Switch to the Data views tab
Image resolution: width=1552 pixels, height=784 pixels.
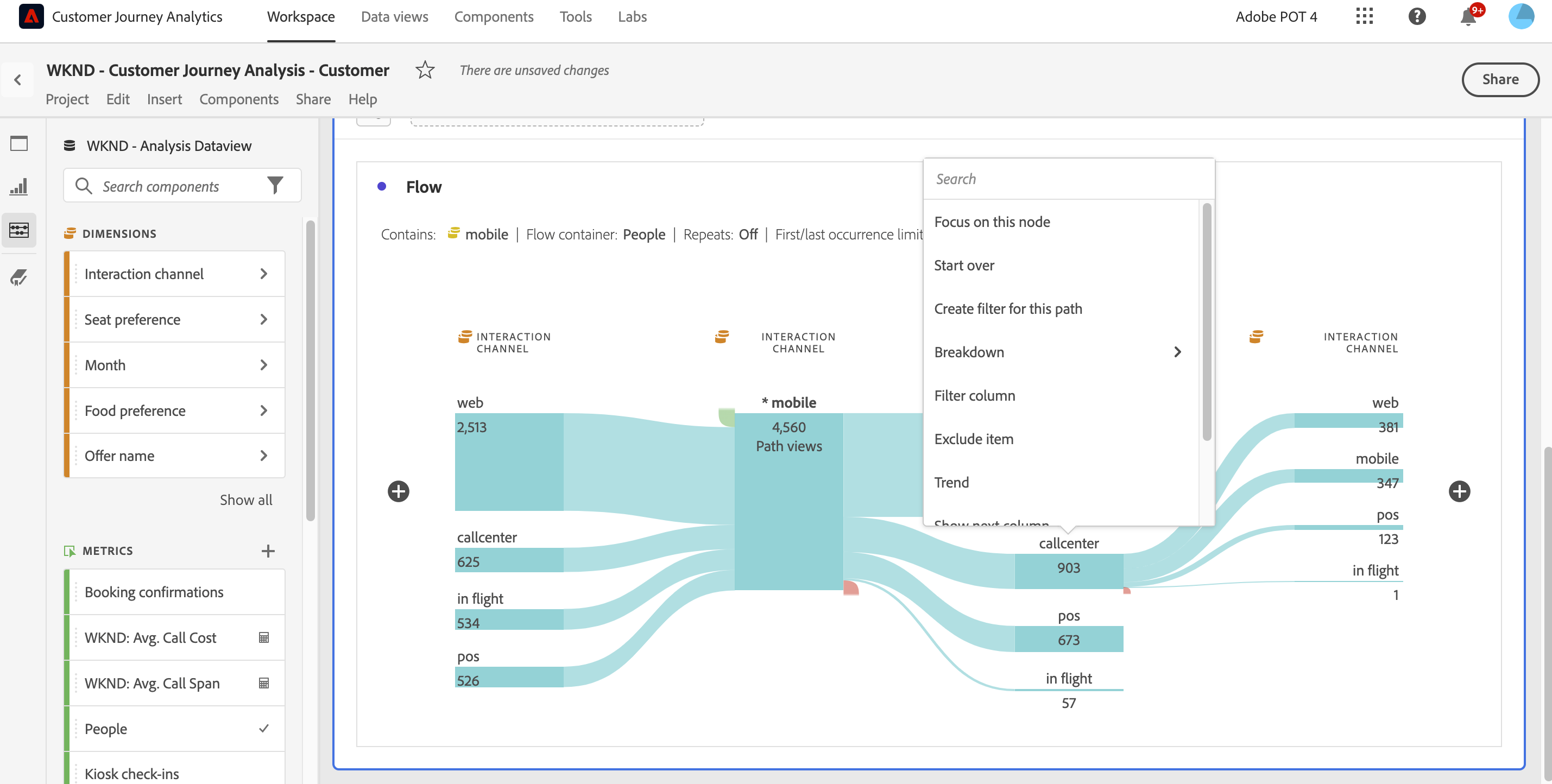(x=394, y=17)
